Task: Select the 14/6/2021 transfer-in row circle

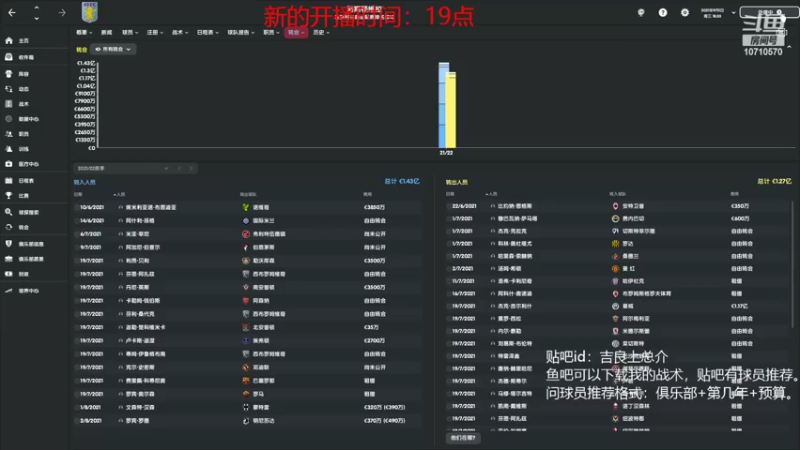Action: click(x=77, y=220)
